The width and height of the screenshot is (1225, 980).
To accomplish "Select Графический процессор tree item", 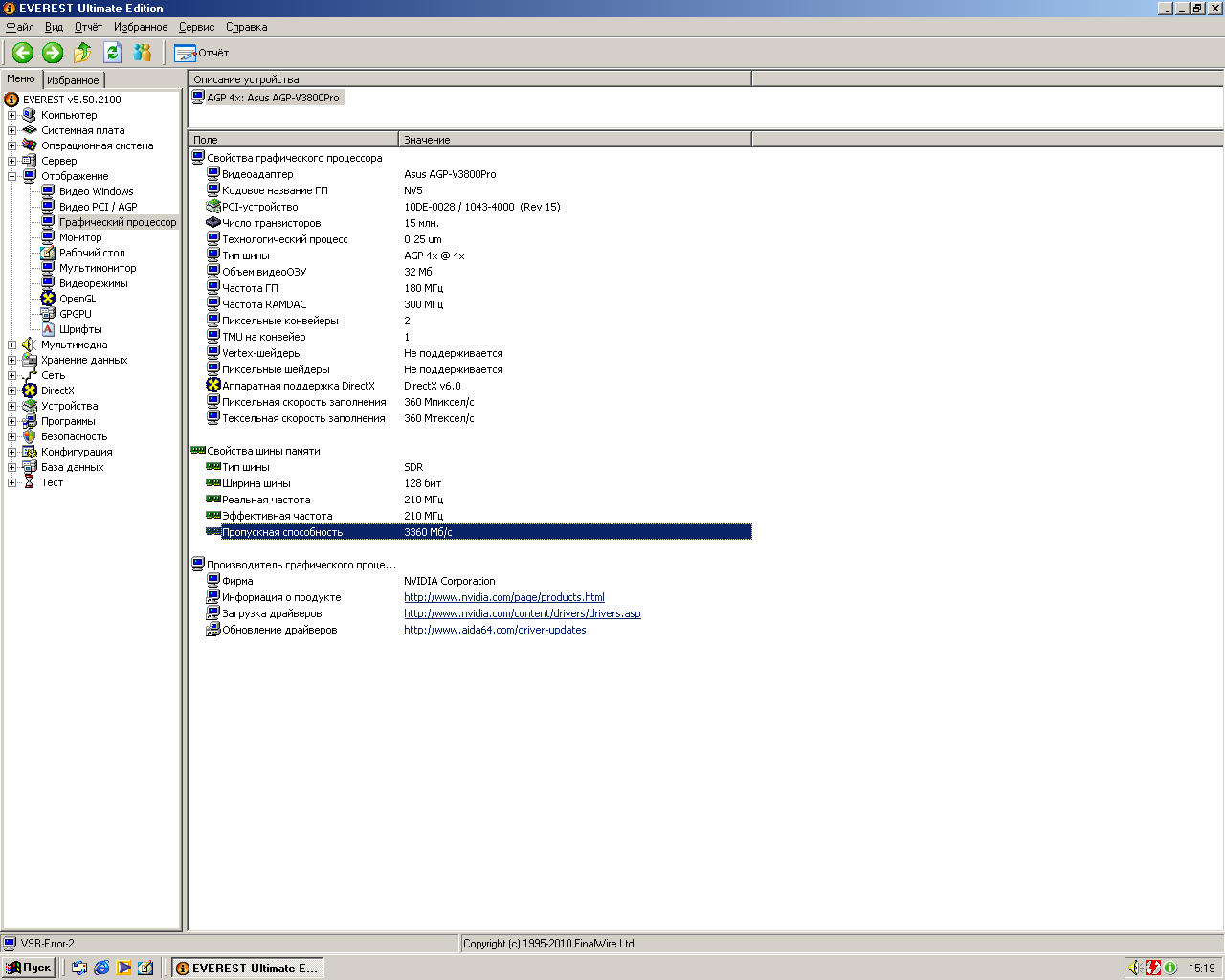I will coord(118,222).
